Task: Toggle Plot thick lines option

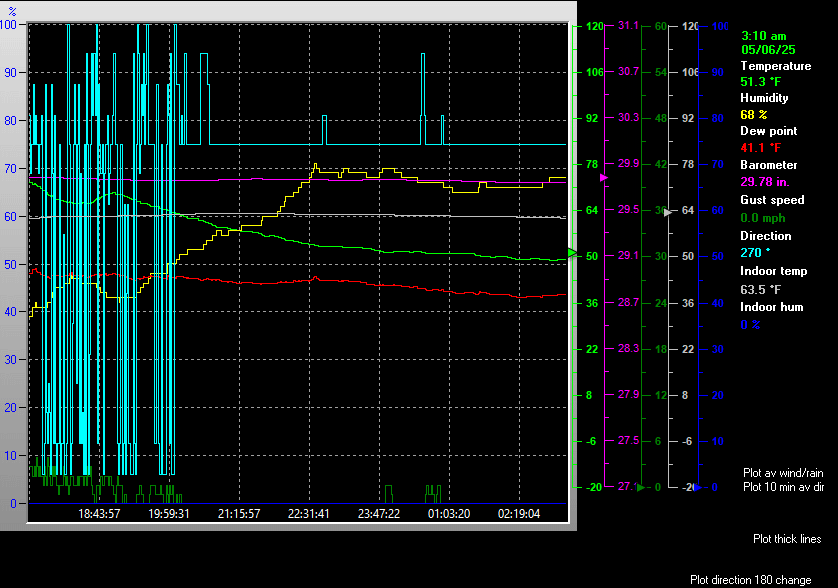Action: tap(787, 539)
